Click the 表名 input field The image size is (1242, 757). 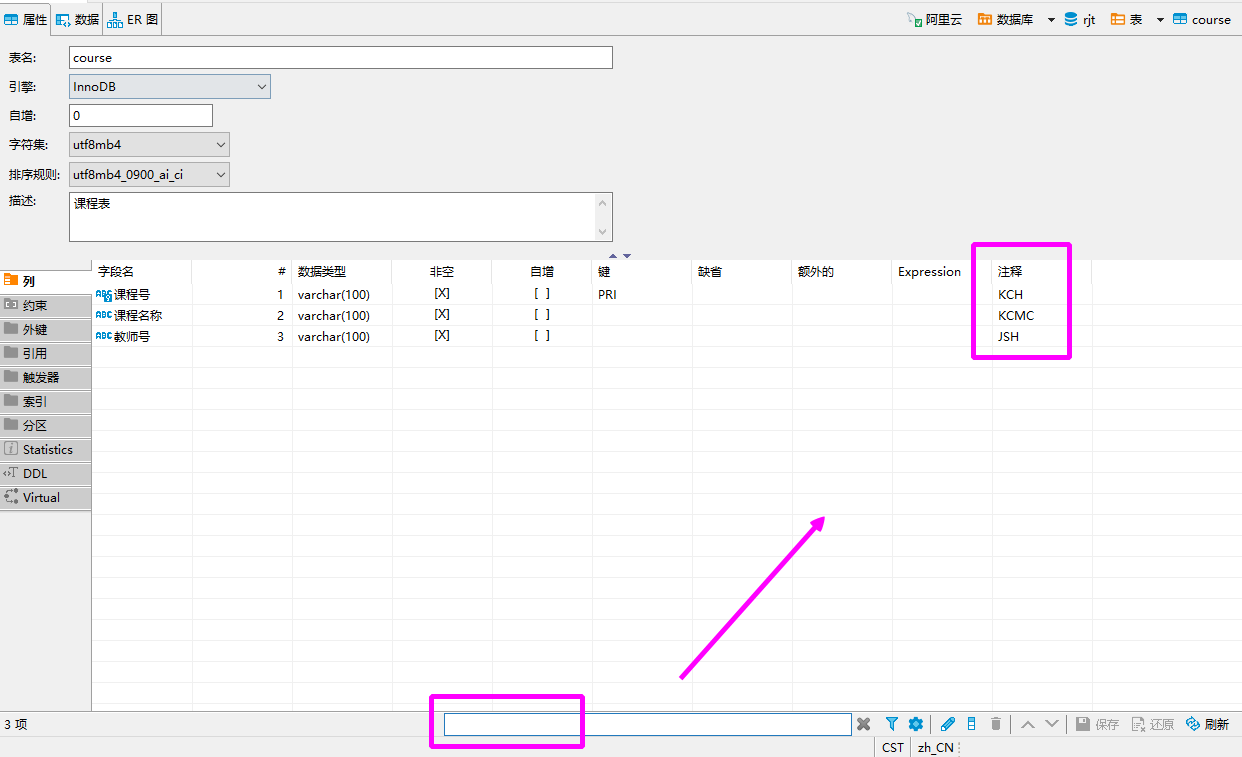coord(341,58)
